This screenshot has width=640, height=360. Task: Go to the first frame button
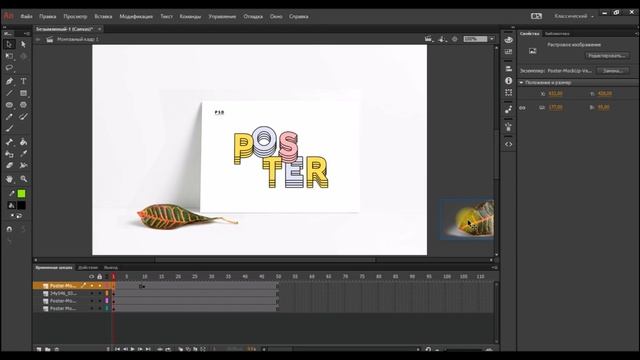[117, 349]
